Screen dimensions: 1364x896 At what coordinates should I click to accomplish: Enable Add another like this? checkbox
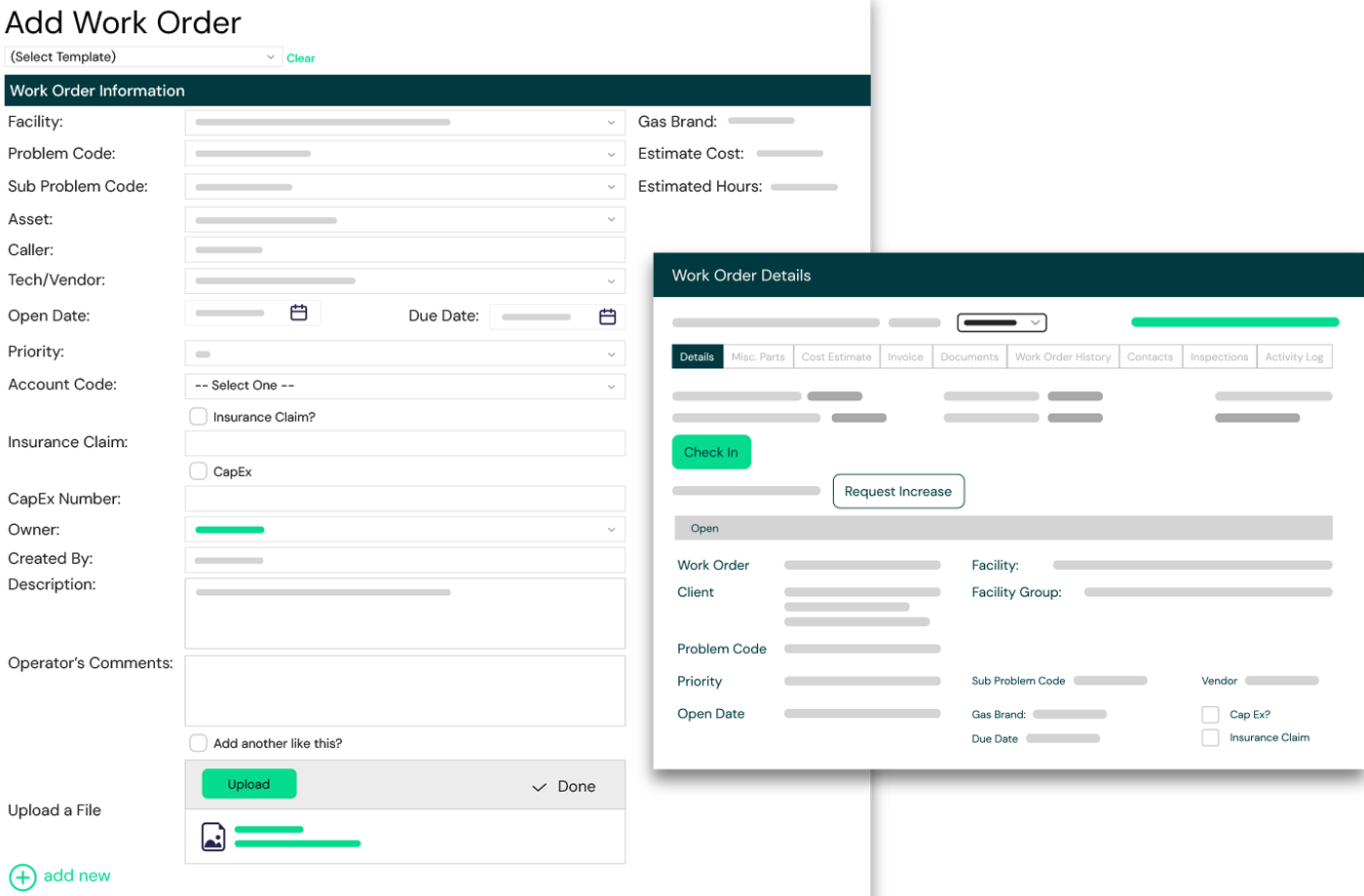click(199, 743)
